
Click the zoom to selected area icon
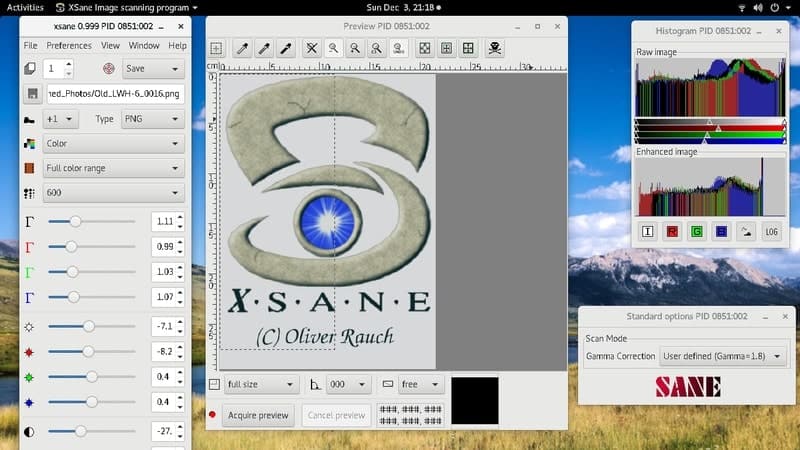click(377, 48)
